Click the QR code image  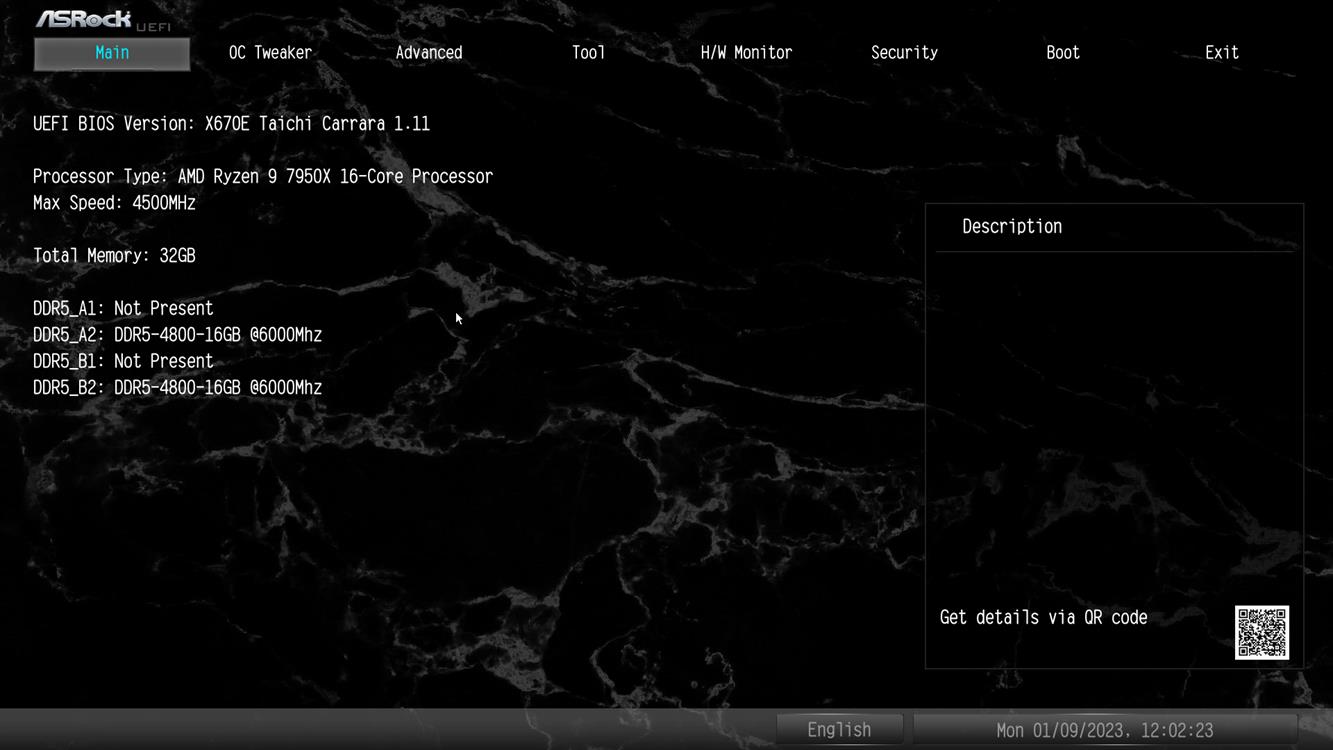tap(1262, 632)
